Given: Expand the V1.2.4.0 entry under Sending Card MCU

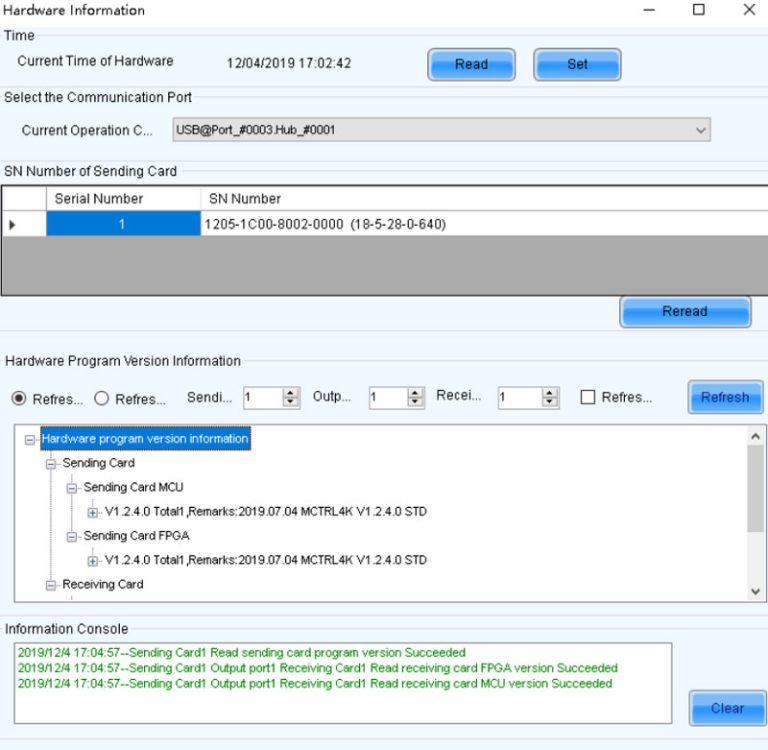Looking at the screenshot, I should click(x=93, y=512).
